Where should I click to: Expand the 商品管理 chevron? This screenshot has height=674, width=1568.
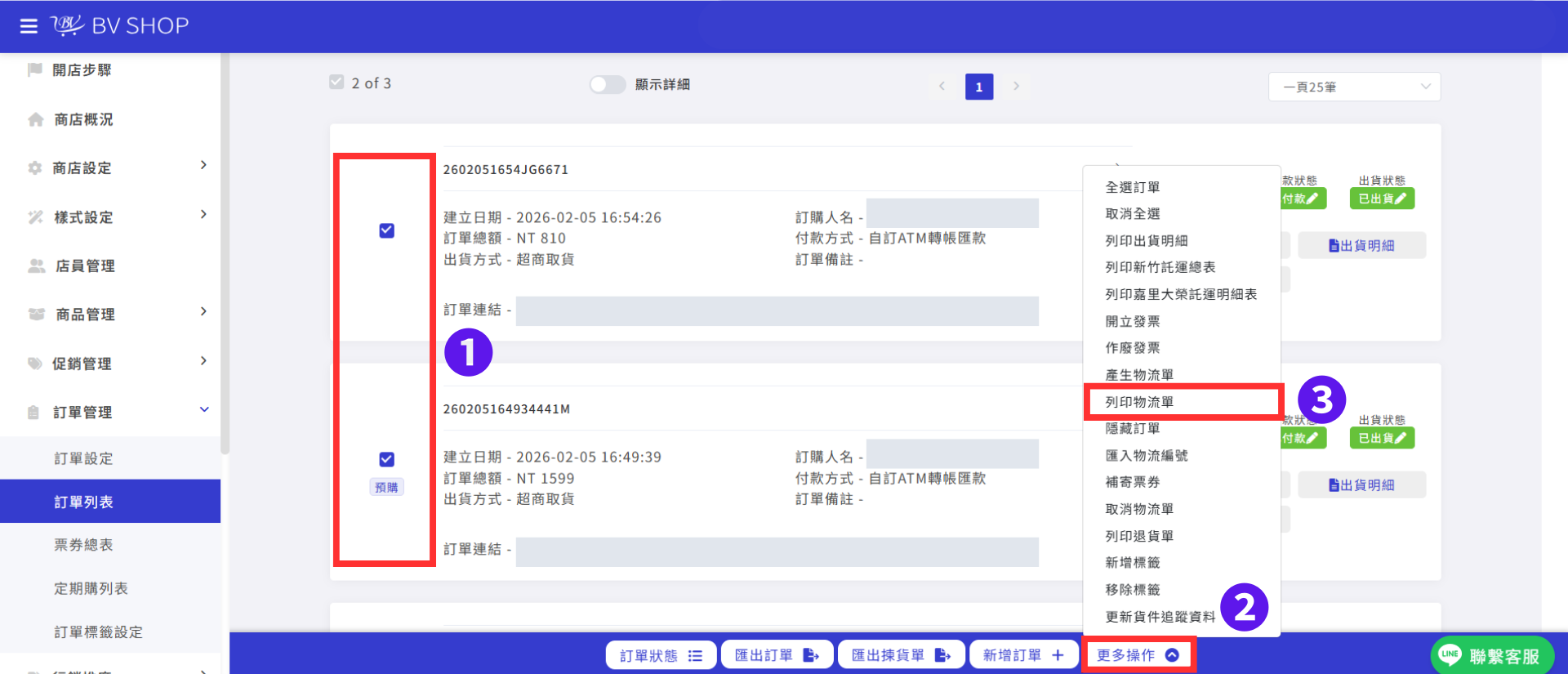click(x=204, y=312)
